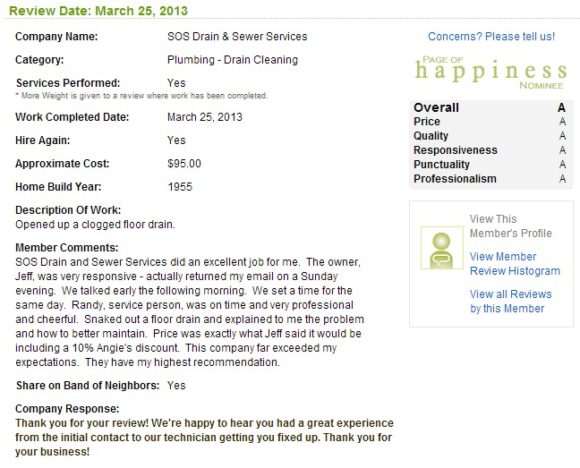Select the Overall grade A row
Viewport: 580px width, 468px height.
tap(490, 107)
